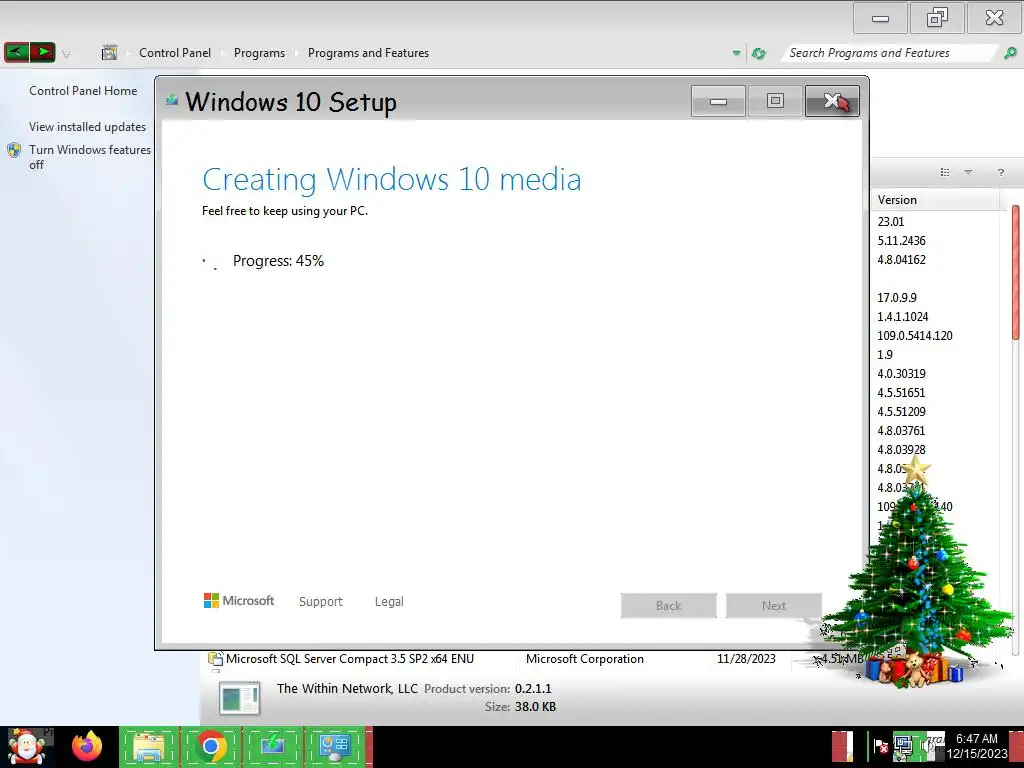
Task: Click the disabled Back button in setup
Action: tap(668, 605)
